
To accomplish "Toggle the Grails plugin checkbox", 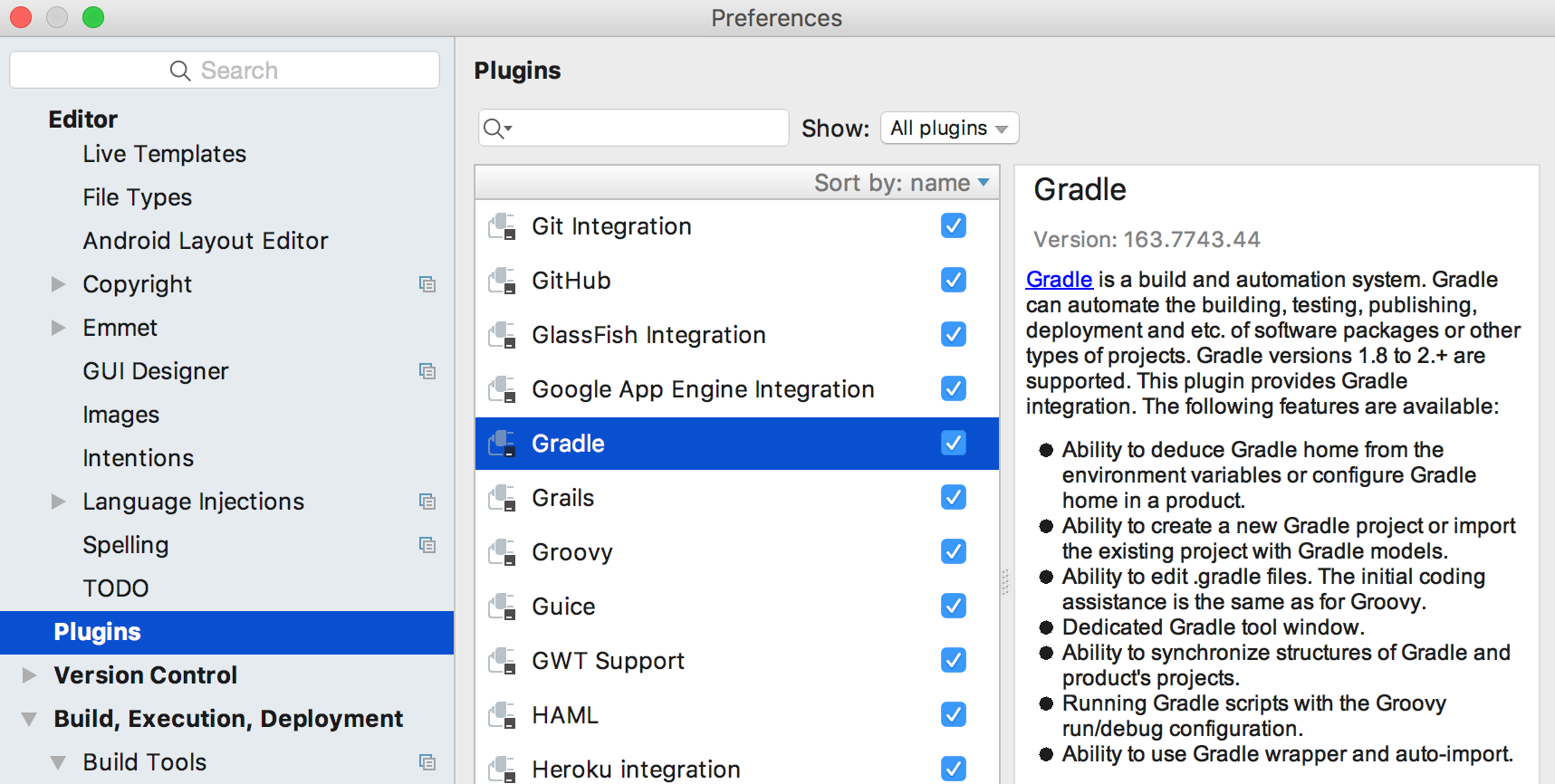I will (954, 497).
